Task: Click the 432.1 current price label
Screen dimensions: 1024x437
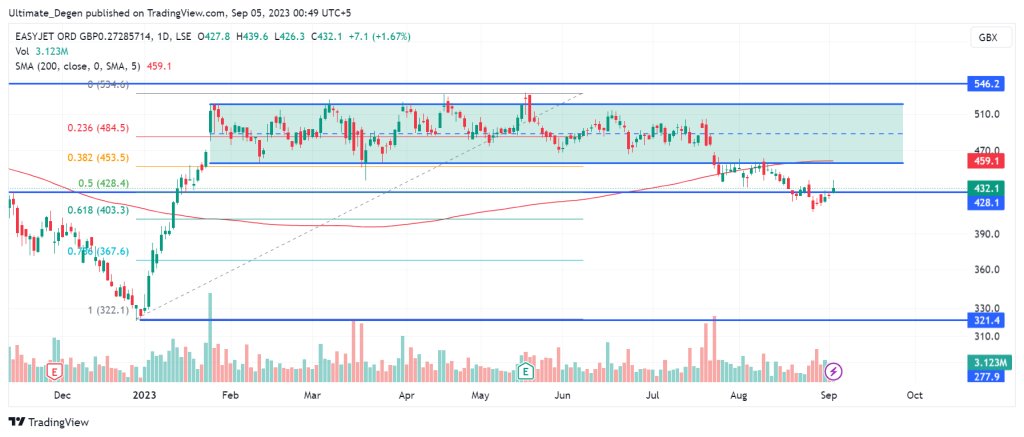Action: coord(987,188)
